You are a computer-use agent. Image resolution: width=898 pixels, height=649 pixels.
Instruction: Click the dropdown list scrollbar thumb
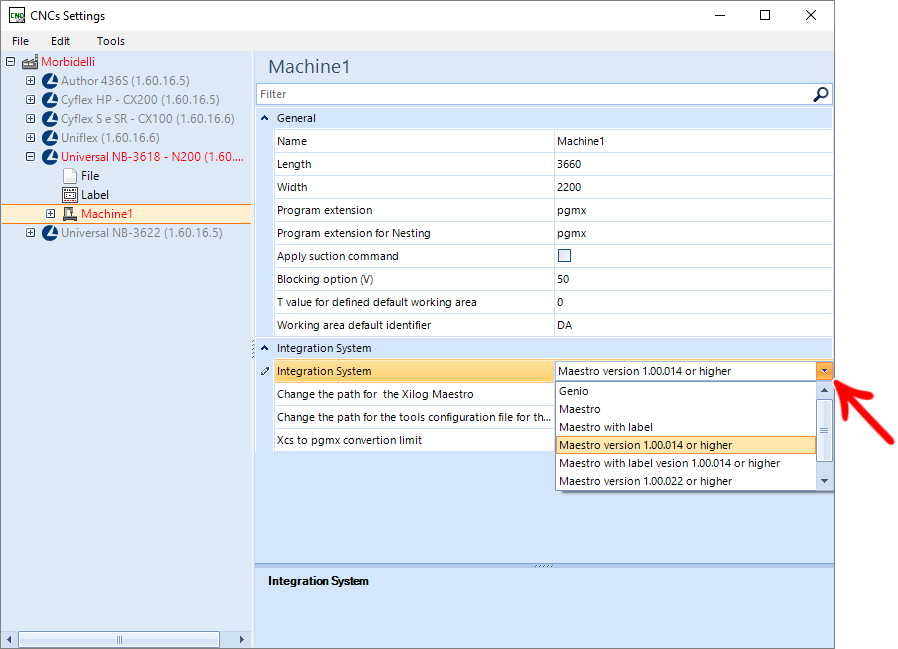pyautogui.click(x=824, y=430)
